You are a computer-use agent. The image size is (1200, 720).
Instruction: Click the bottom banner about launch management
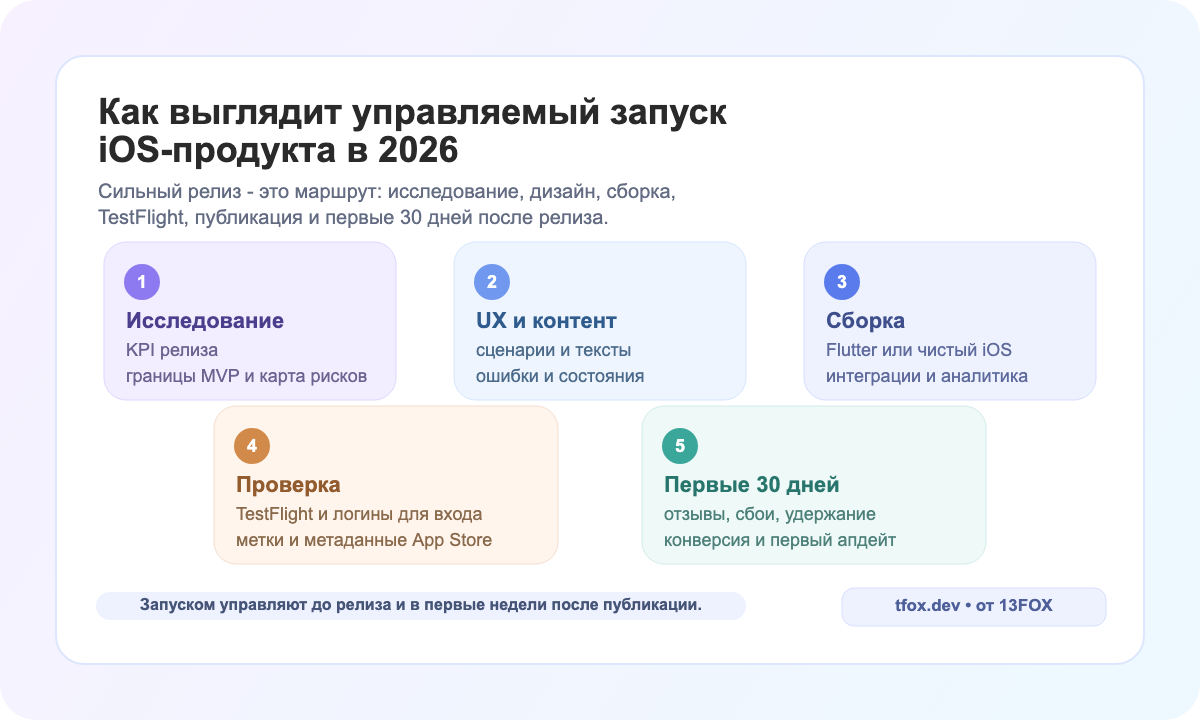(420, 604)
